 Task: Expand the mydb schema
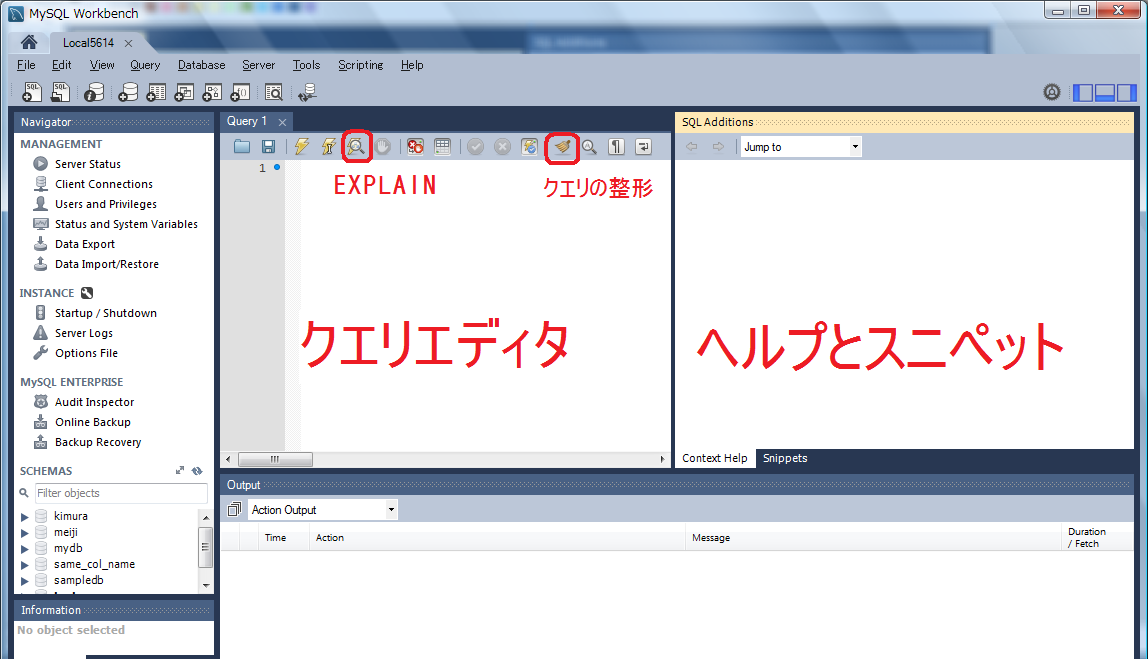click(24, 549)
